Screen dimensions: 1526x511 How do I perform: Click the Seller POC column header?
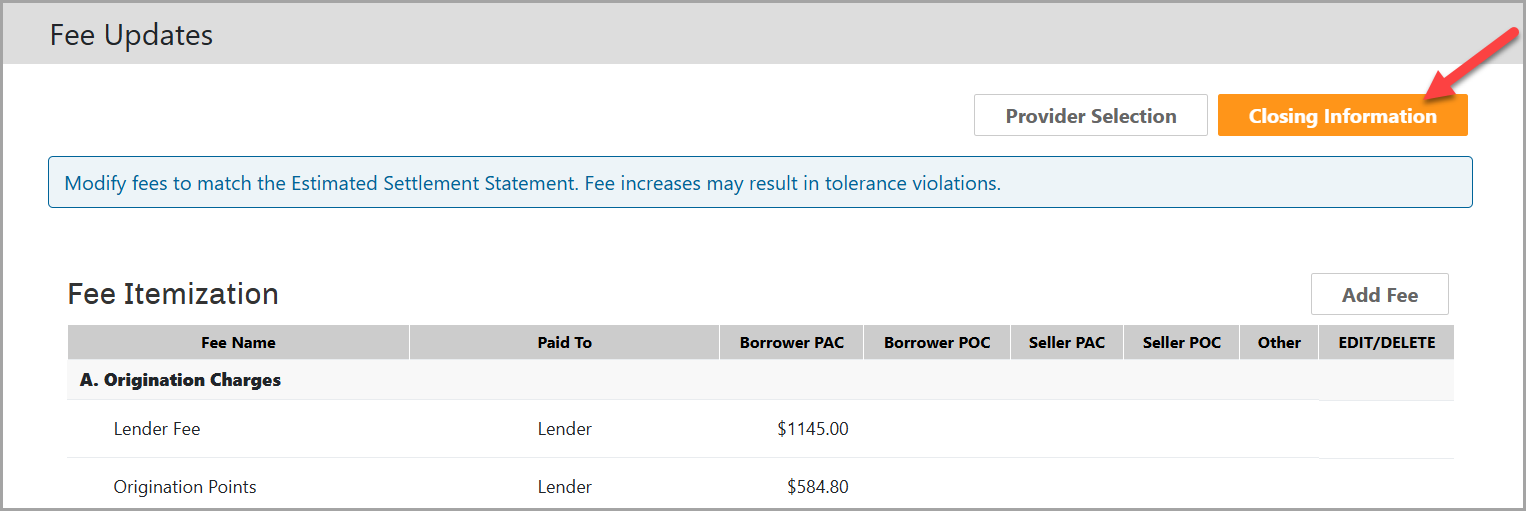[1182, 343]
